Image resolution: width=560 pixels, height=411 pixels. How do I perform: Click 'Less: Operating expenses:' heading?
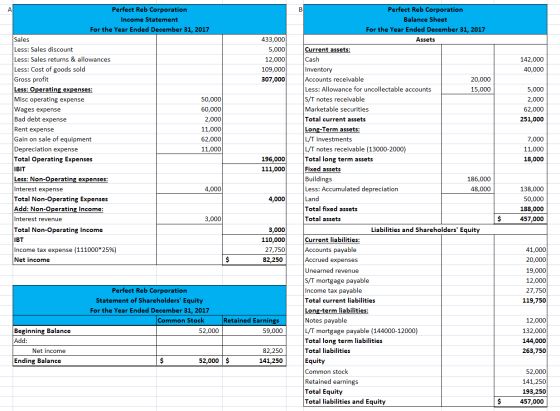pos(53,90)
